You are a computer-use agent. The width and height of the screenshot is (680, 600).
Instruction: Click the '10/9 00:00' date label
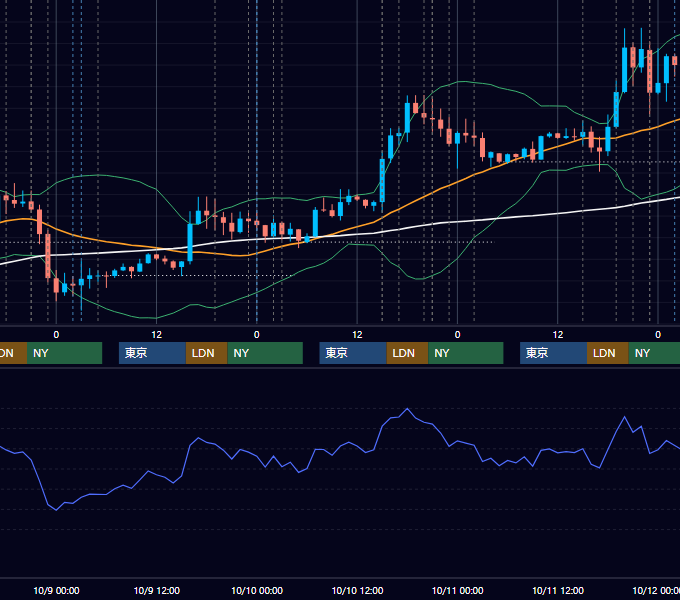tap(56, 590)
